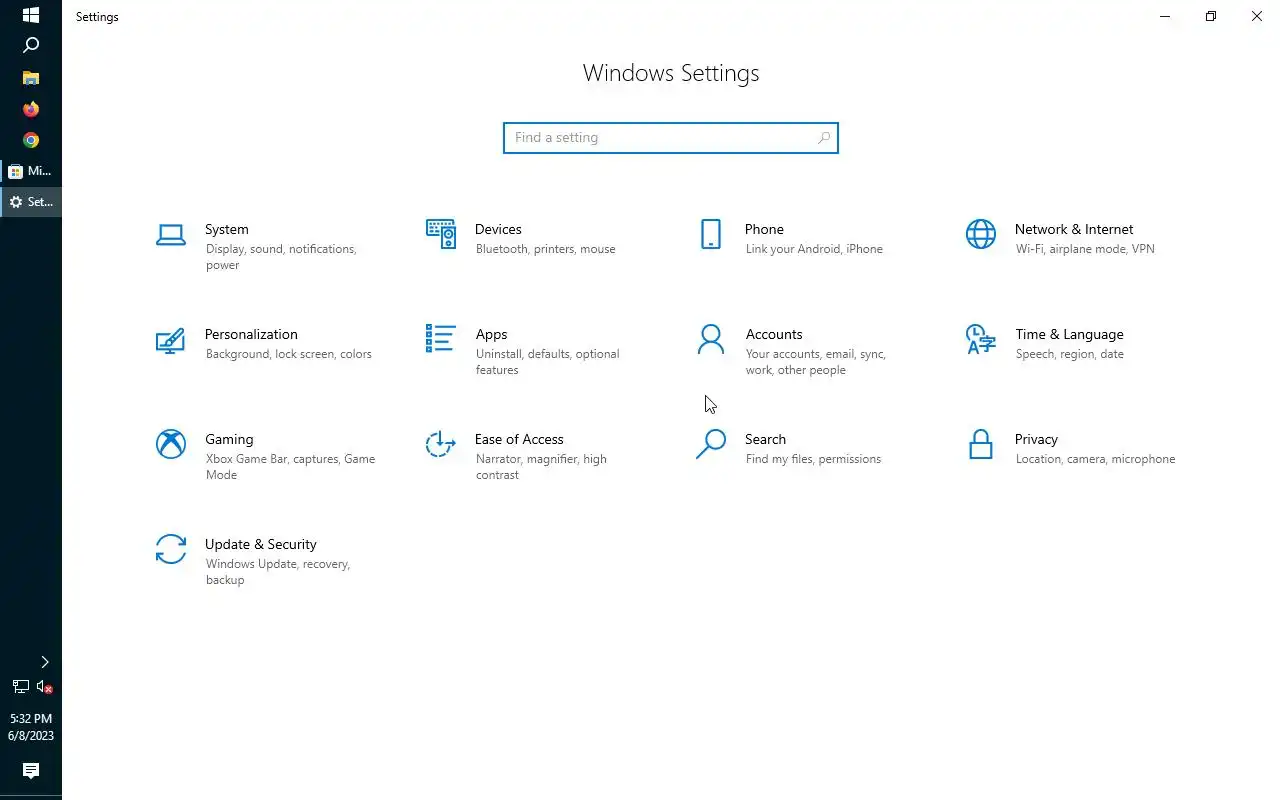Open Update & Security title link

tap(261, 544)
